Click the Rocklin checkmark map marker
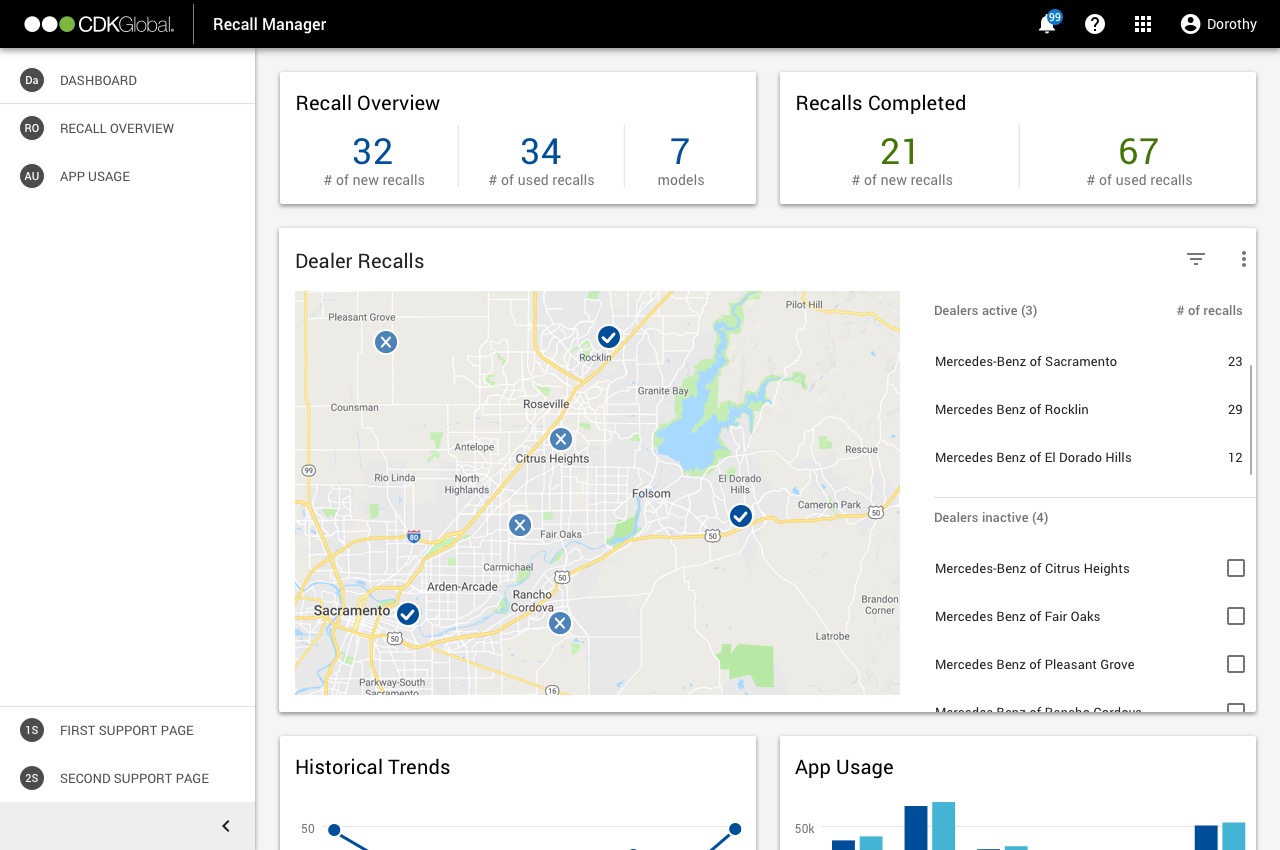The height and width of the screenshot is (850, 1280). tap(609, 337)
